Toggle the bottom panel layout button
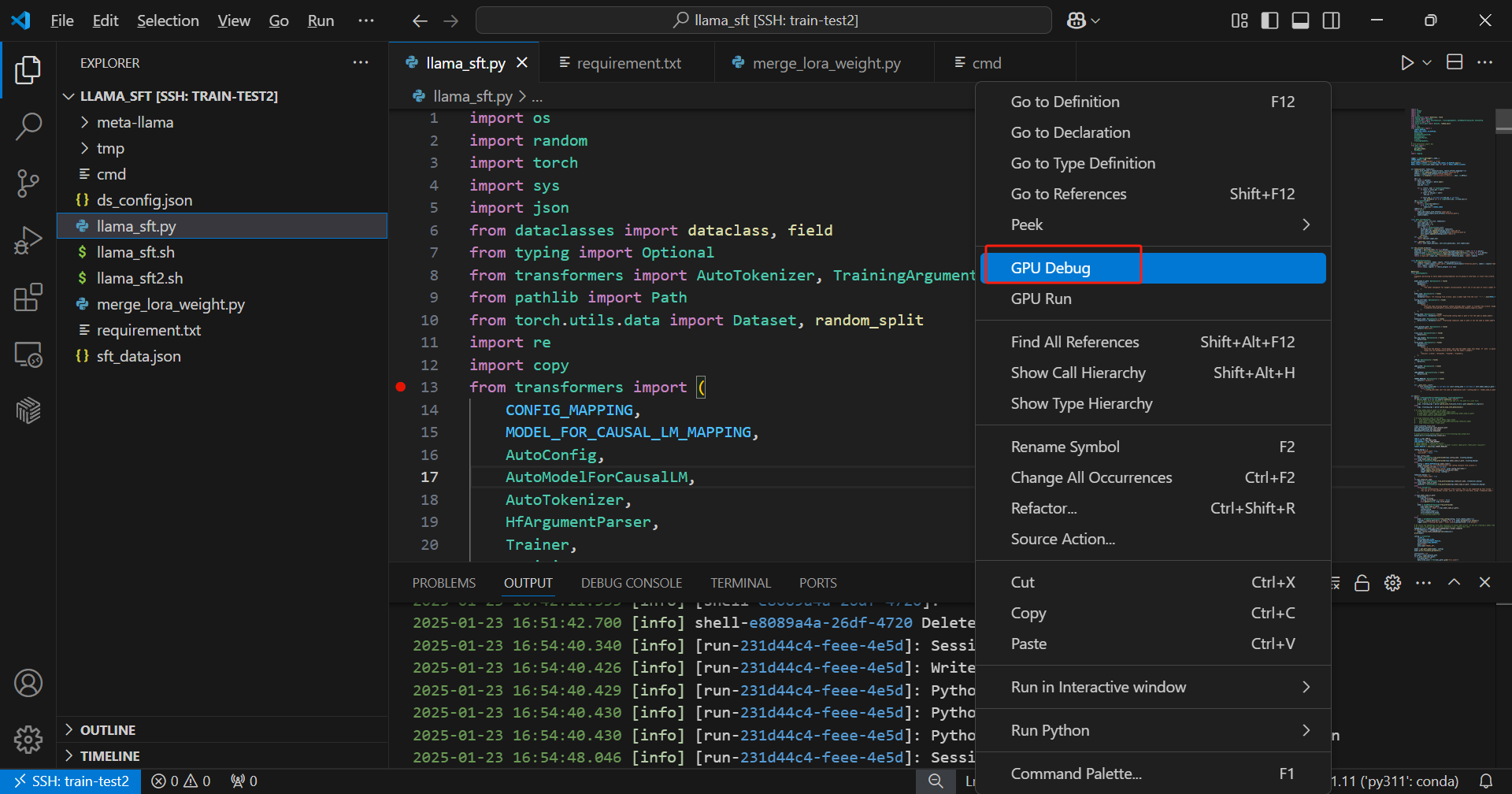1512x794 pixels. pos(1300,20)
